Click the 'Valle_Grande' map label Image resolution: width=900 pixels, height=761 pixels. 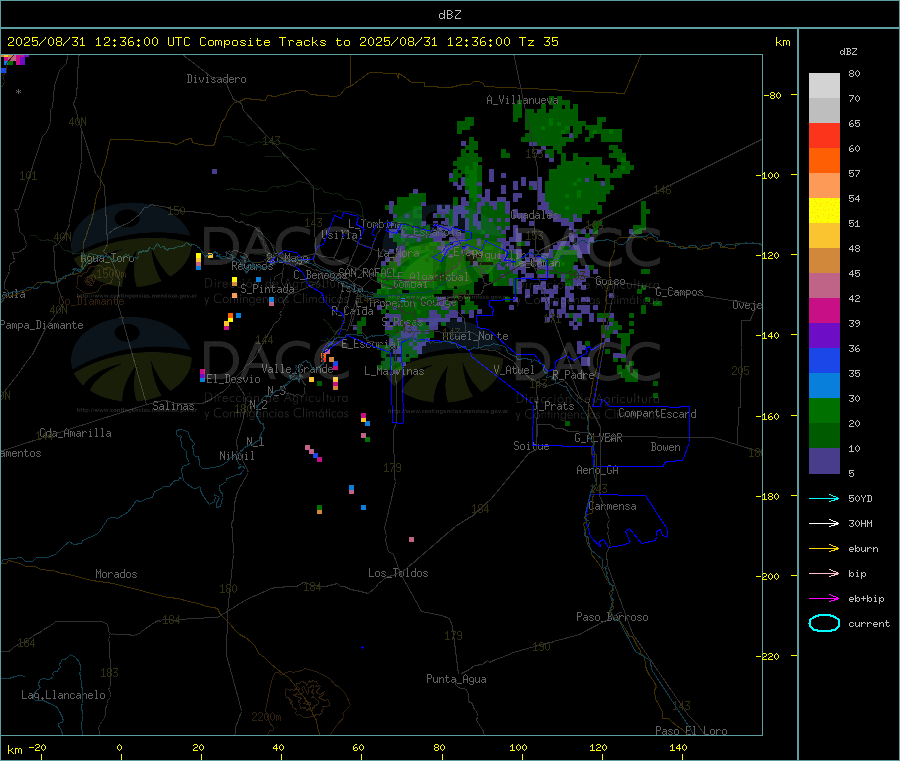[297, 369]
